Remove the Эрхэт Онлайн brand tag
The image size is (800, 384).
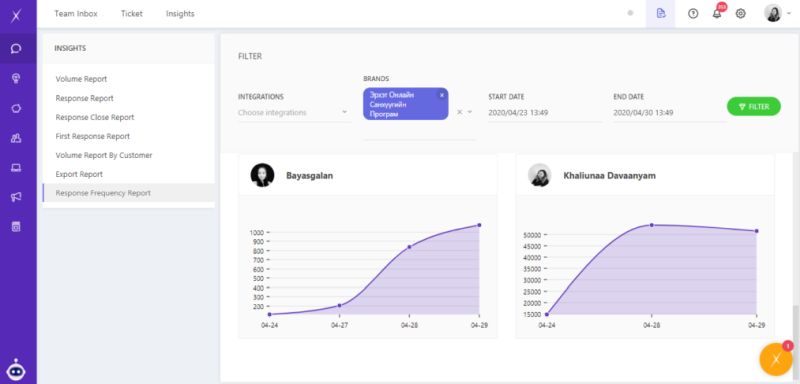coord(442,95)
